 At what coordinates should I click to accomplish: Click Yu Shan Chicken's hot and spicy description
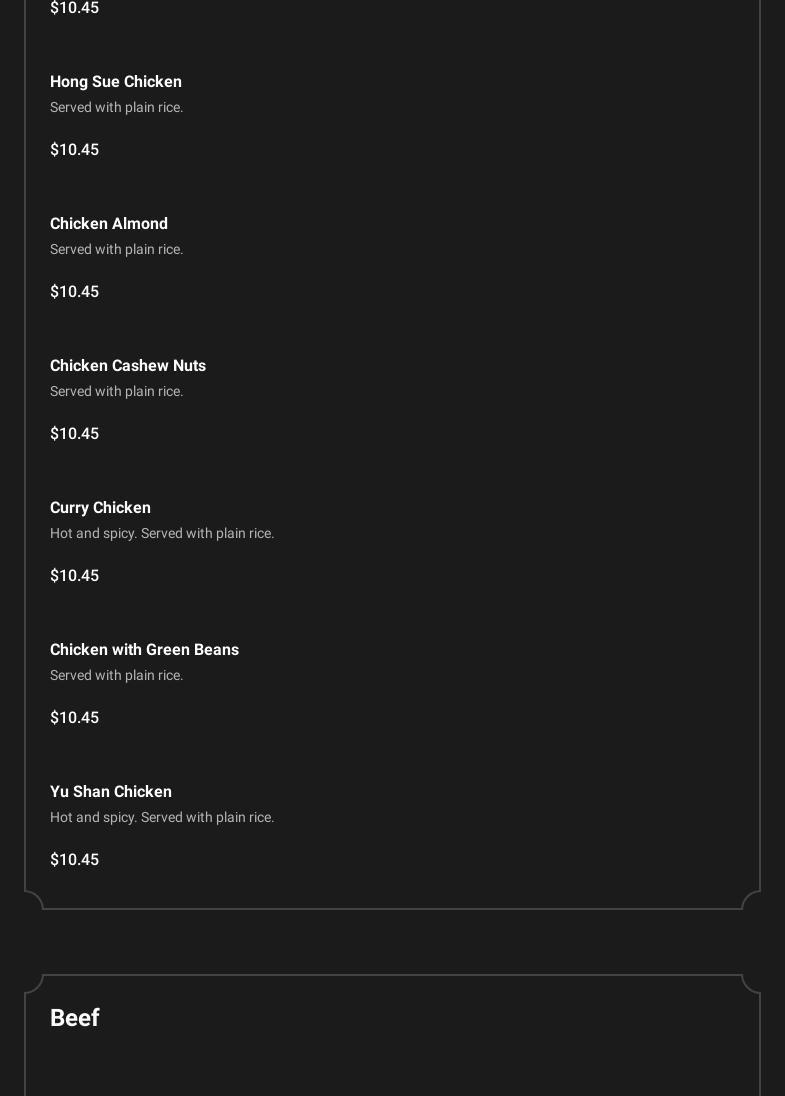162,818
